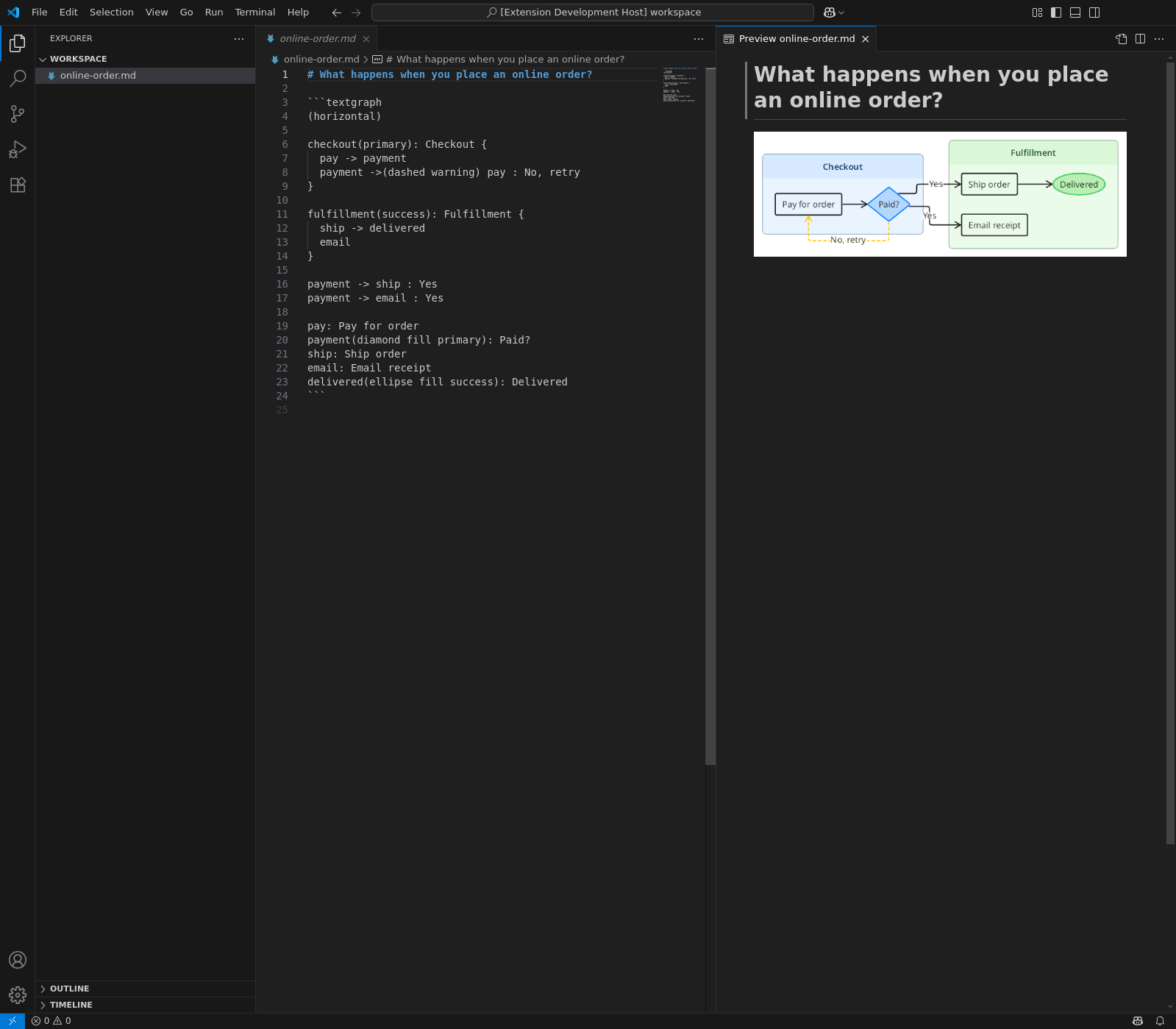The width and height of the screenshot is (1176, 1029).
Task: Open the Copilot chat dropdown arrow
Action: point(841,13)
